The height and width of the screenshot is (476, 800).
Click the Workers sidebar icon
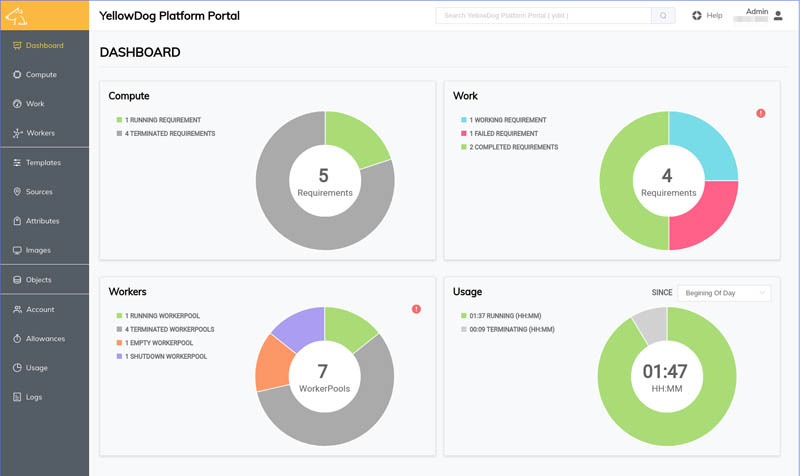click(17, 133)
